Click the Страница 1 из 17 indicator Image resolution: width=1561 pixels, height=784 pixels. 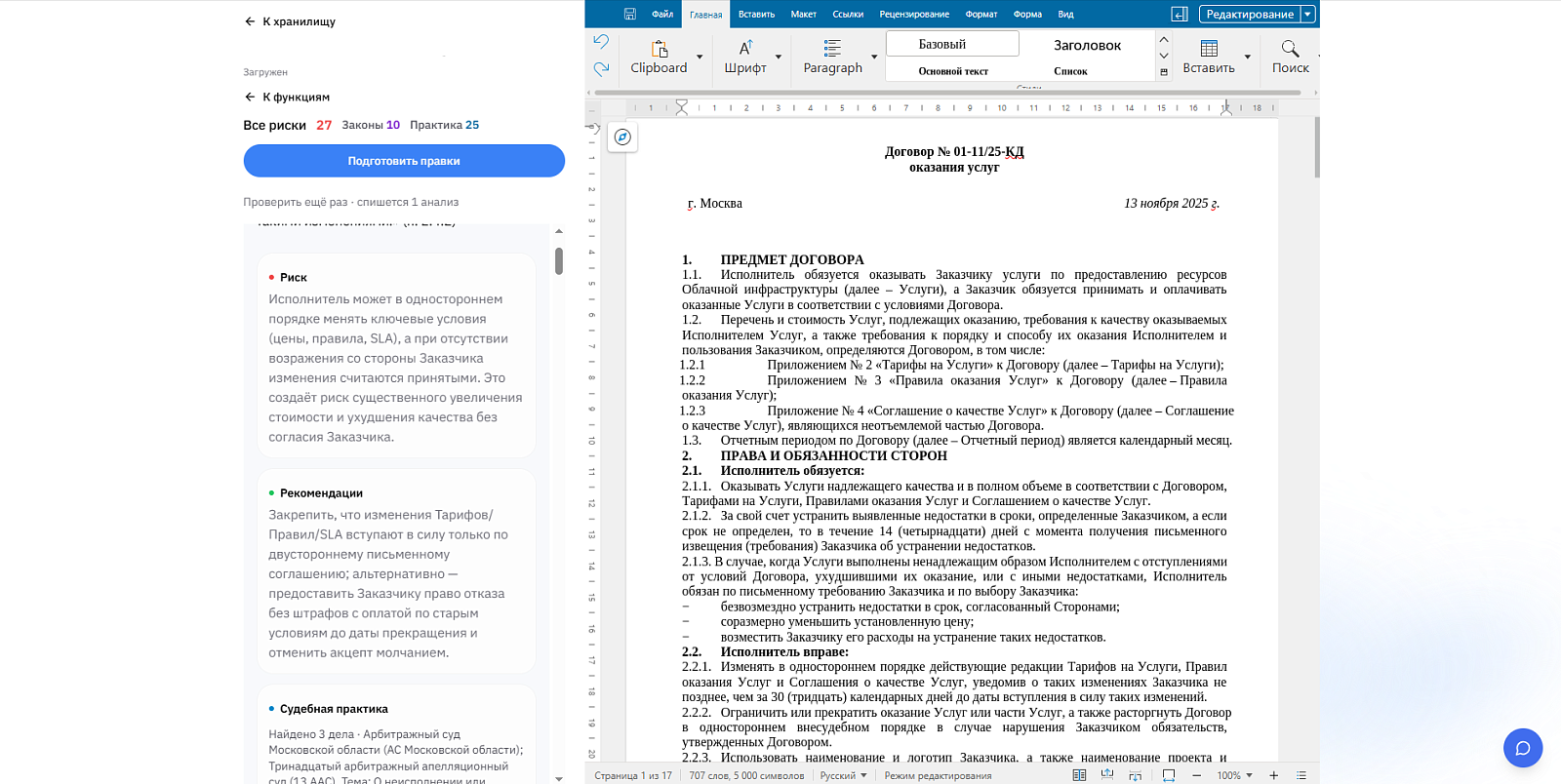(x=633, y=775)
